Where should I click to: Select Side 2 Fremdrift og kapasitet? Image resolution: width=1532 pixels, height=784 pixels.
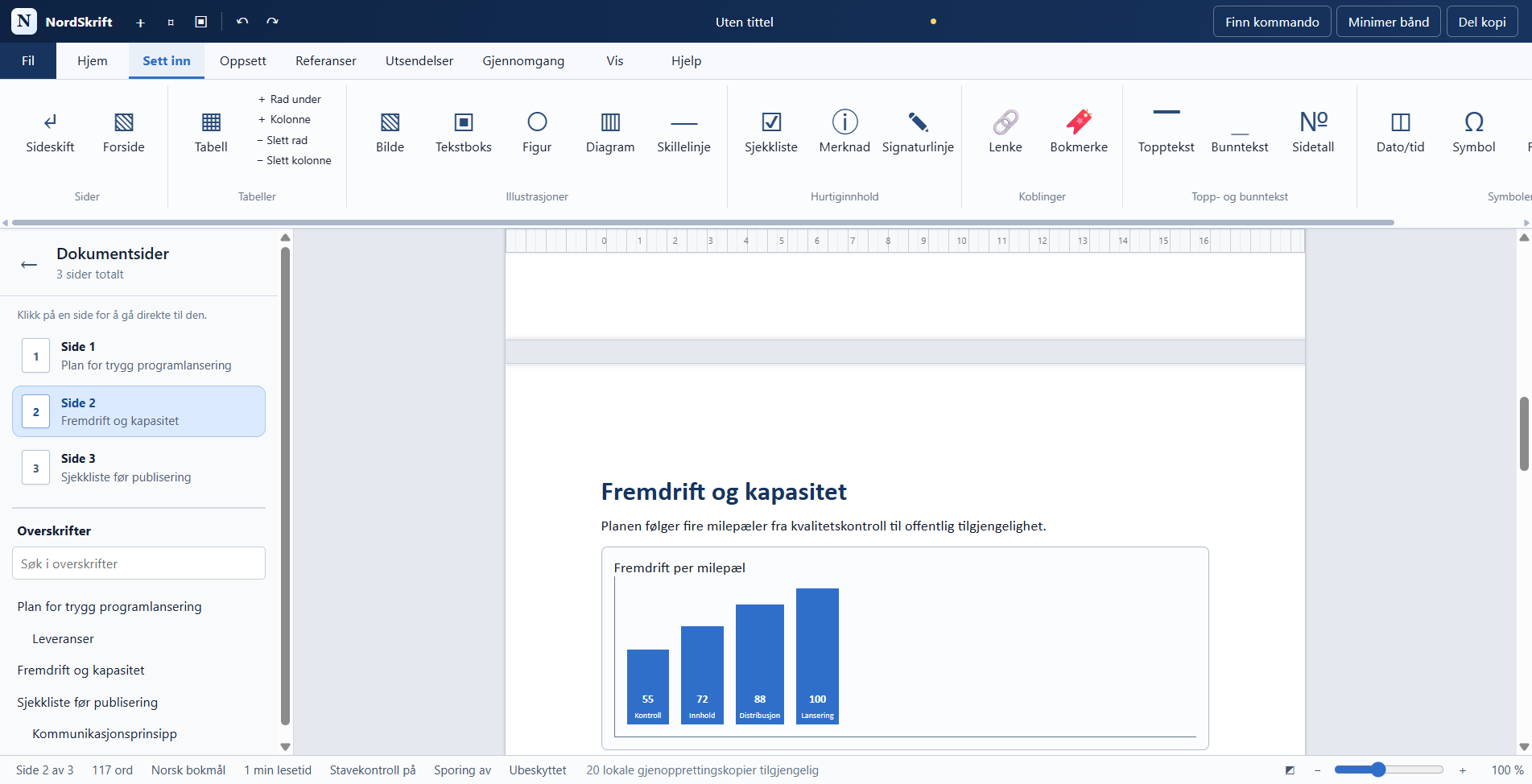(x=138, y=411)
